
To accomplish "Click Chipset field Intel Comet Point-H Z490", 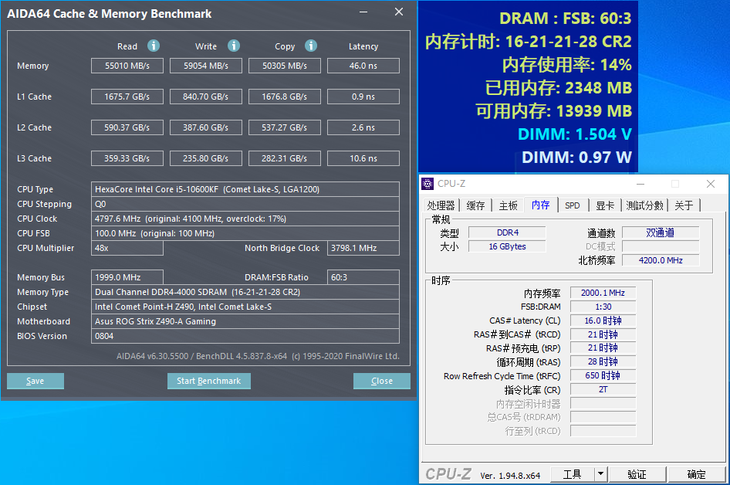I will click(245, 306).
